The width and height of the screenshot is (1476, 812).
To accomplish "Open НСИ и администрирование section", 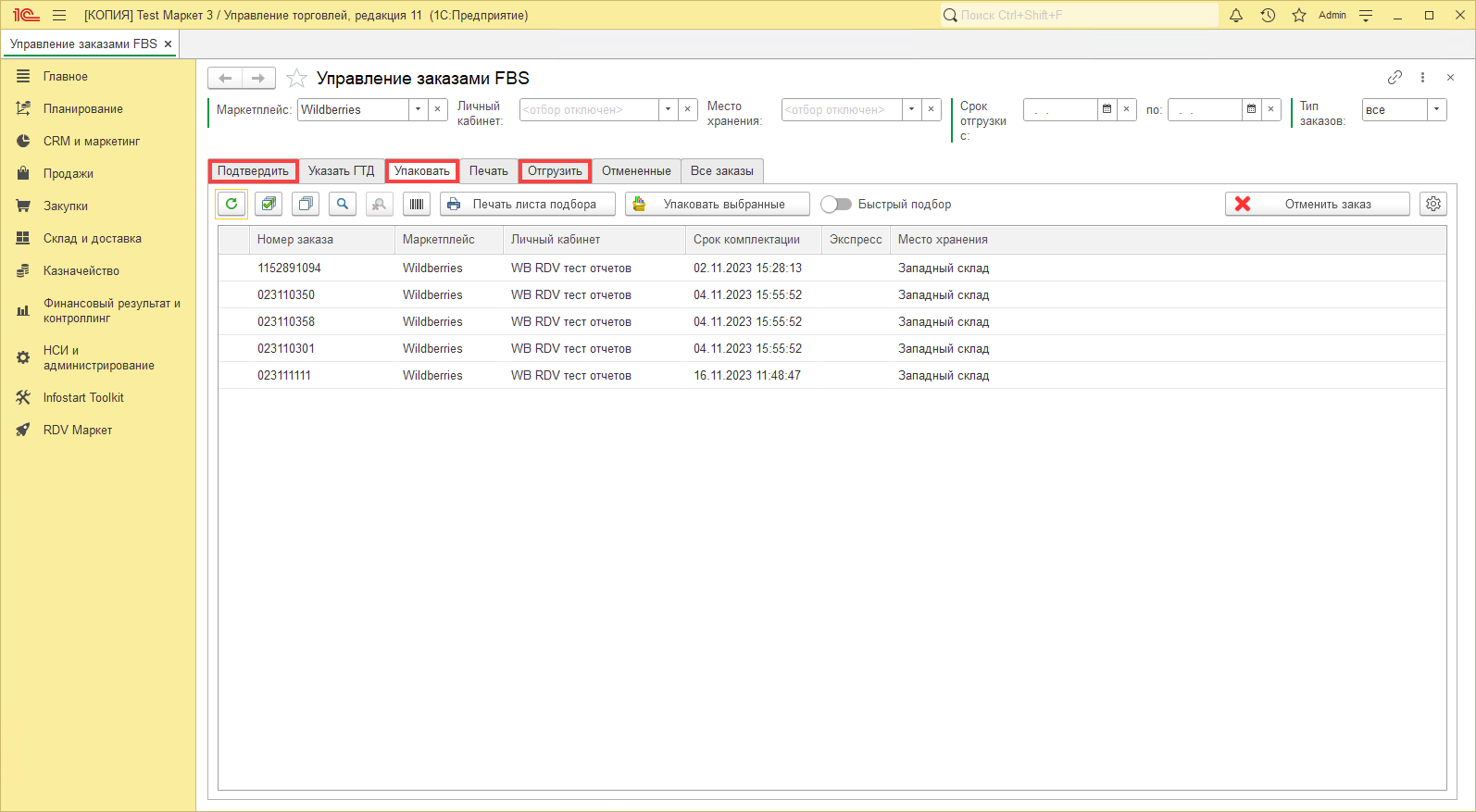I will (98, 357).
